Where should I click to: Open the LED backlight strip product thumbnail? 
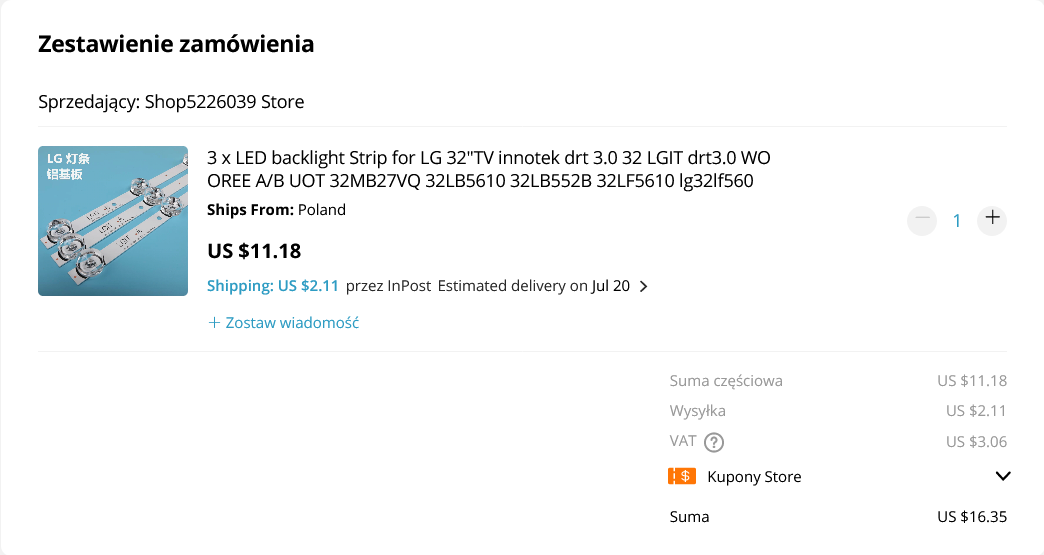pyautogui.click(x=113, y=221)
